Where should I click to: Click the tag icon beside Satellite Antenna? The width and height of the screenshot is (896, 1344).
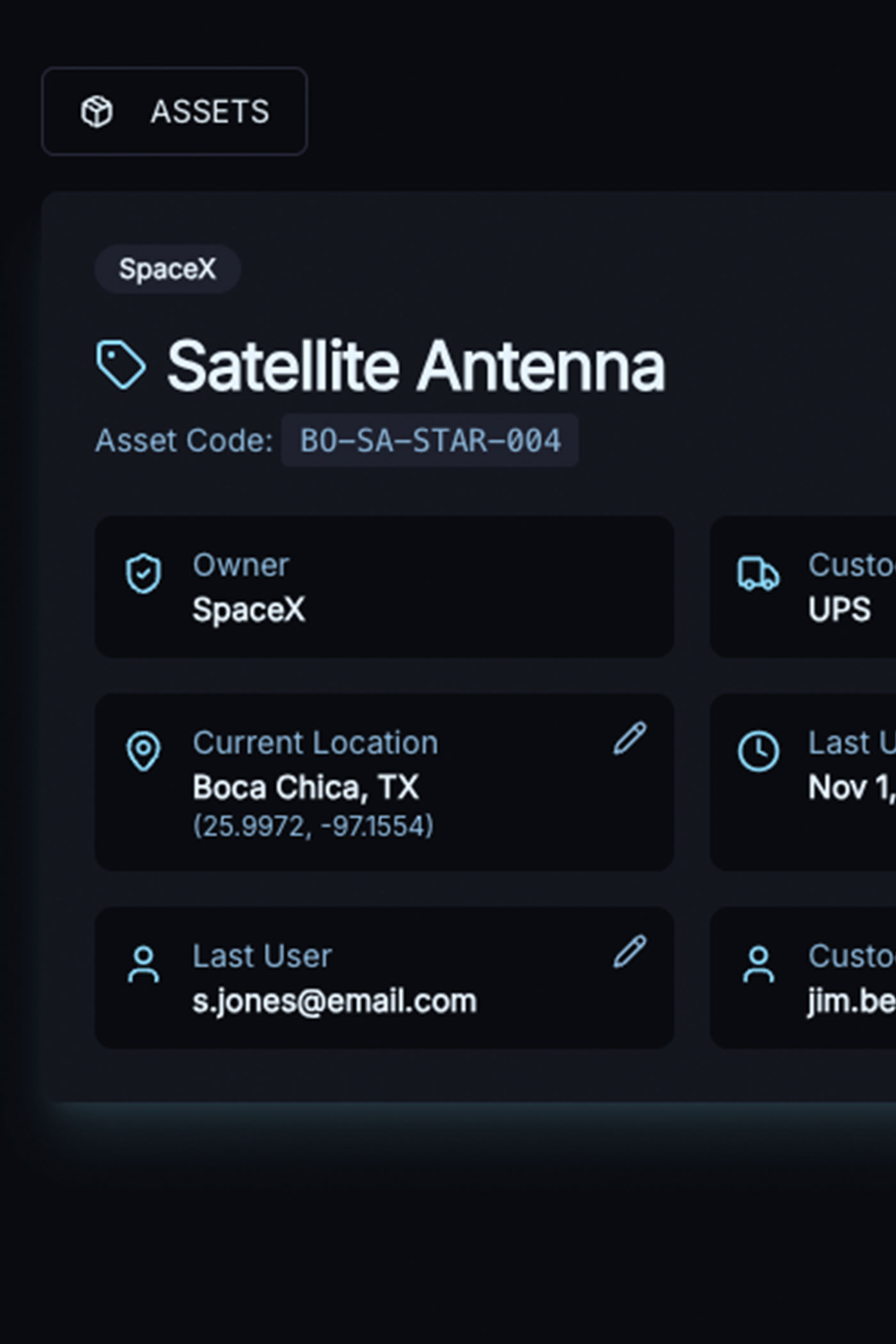(x=120, y=365)
